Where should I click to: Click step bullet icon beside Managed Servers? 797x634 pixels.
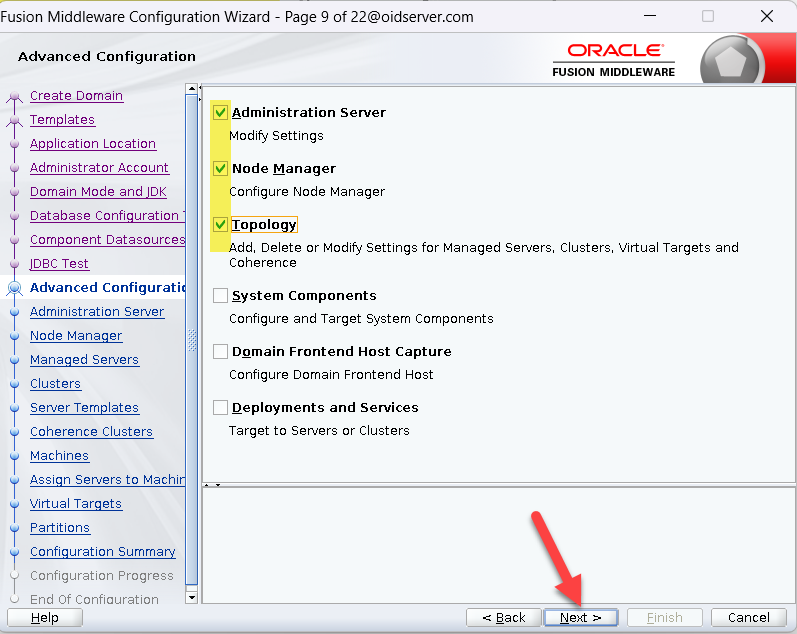pos(14,360)
